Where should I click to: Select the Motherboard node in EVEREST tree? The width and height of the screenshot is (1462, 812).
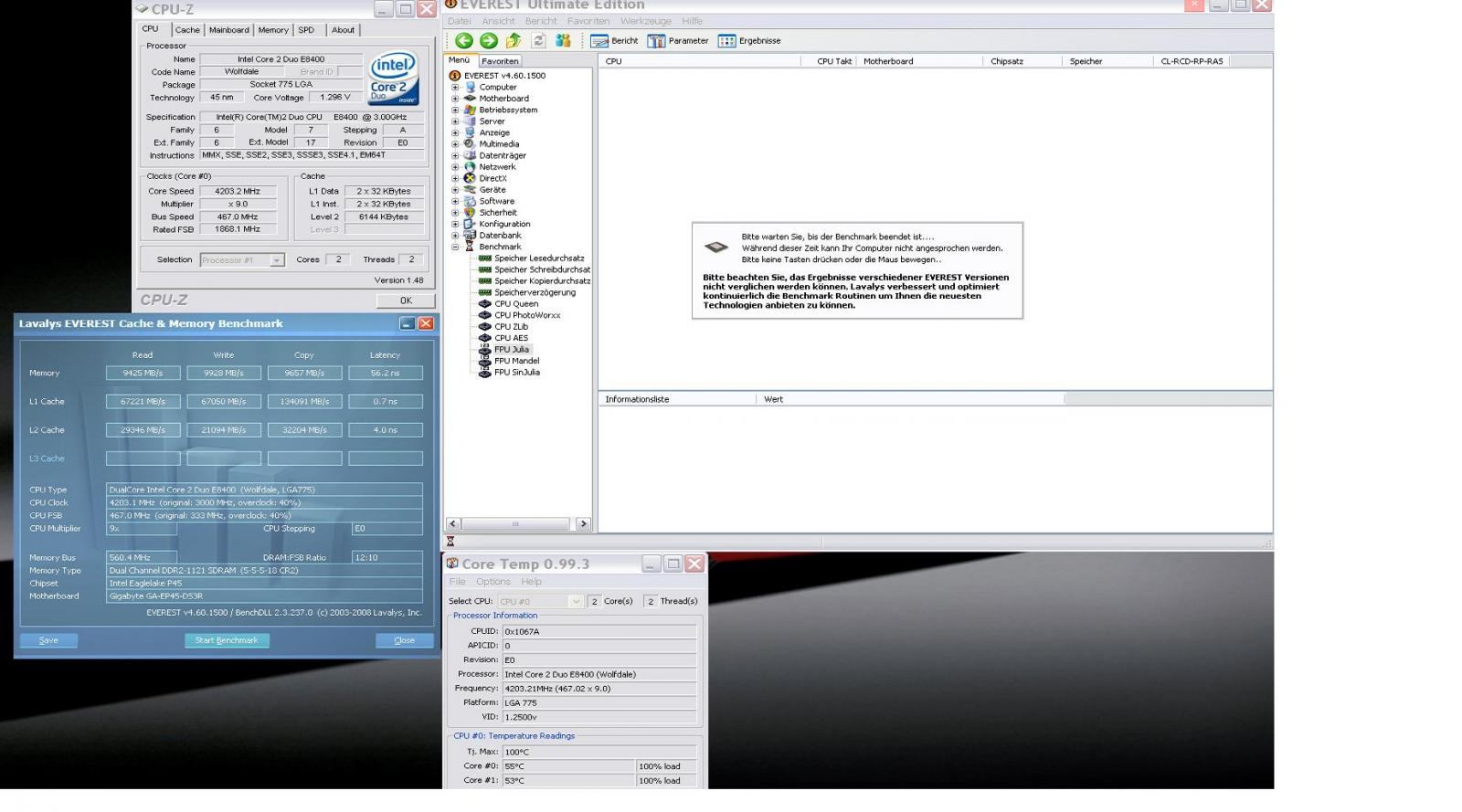503,99
